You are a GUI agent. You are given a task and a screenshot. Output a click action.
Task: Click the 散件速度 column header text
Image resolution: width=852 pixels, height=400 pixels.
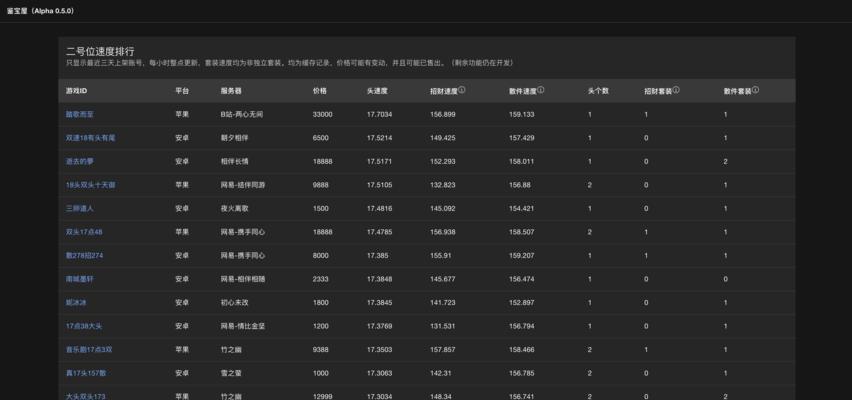pyautogui.click(x=523, y=91)
